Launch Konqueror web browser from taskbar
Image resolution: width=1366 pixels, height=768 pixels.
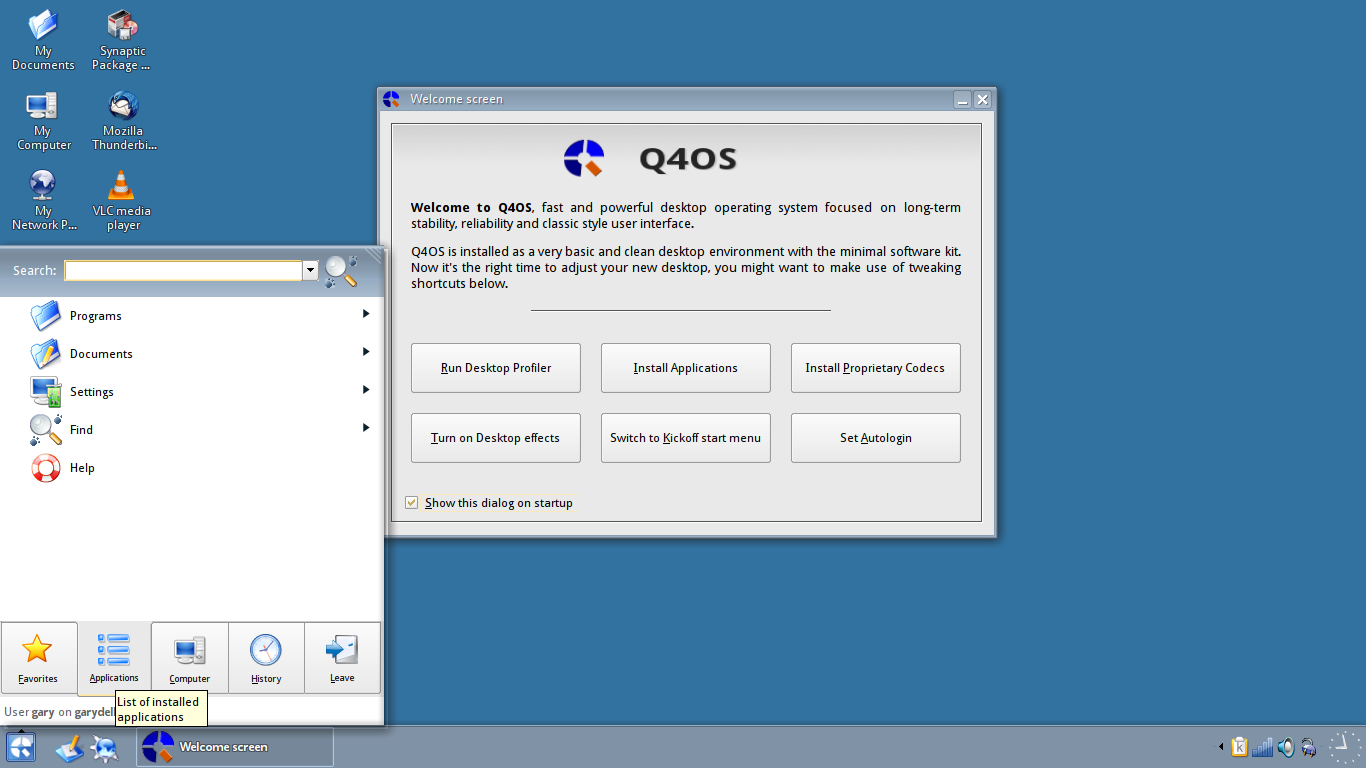[x=104, y=747]
